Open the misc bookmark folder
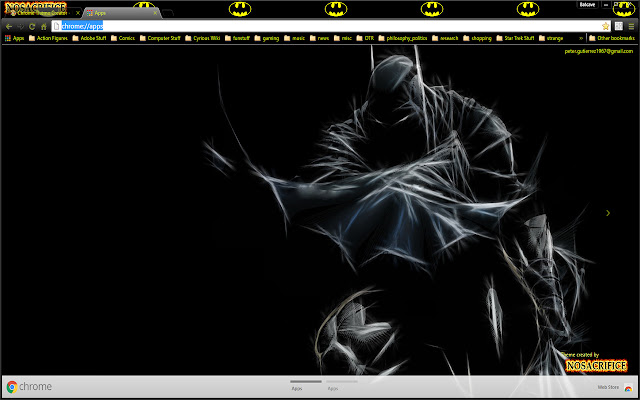This screenshot has height=400, width=640. click(342, 38)
